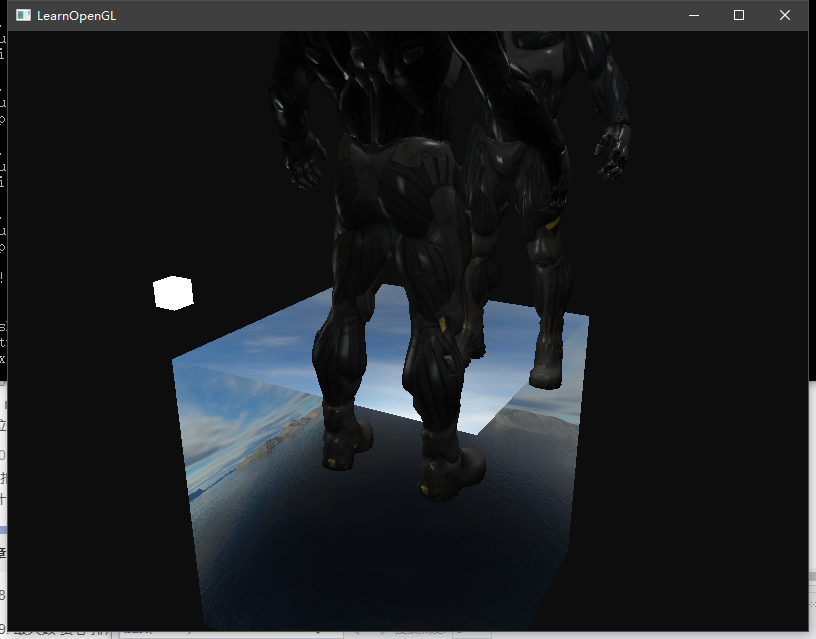Click the white light cube in the scene

(x=174, y=291)
